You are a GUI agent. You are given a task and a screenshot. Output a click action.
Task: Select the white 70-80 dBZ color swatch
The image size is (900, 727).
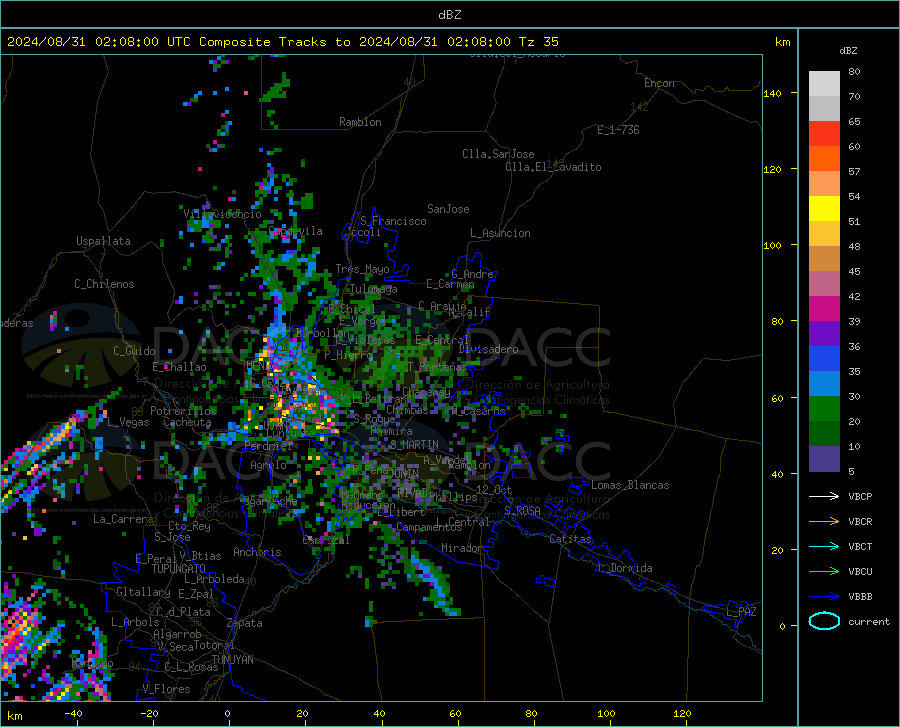[x=824, y=84]
